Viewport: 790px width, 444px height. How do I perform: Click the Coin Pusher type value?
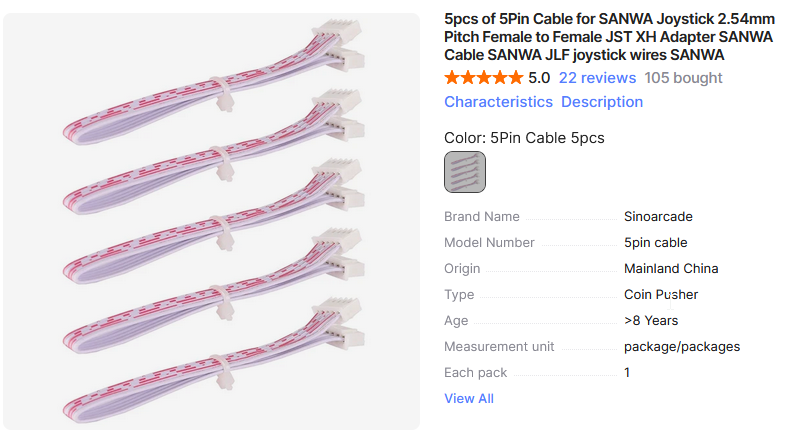pyautogui.click(x=661, y=294)
